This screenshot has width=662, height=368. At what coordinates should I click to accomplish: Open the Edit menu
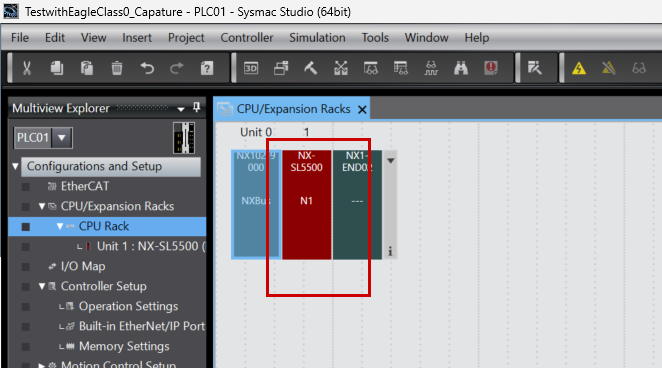click(55, 38)
